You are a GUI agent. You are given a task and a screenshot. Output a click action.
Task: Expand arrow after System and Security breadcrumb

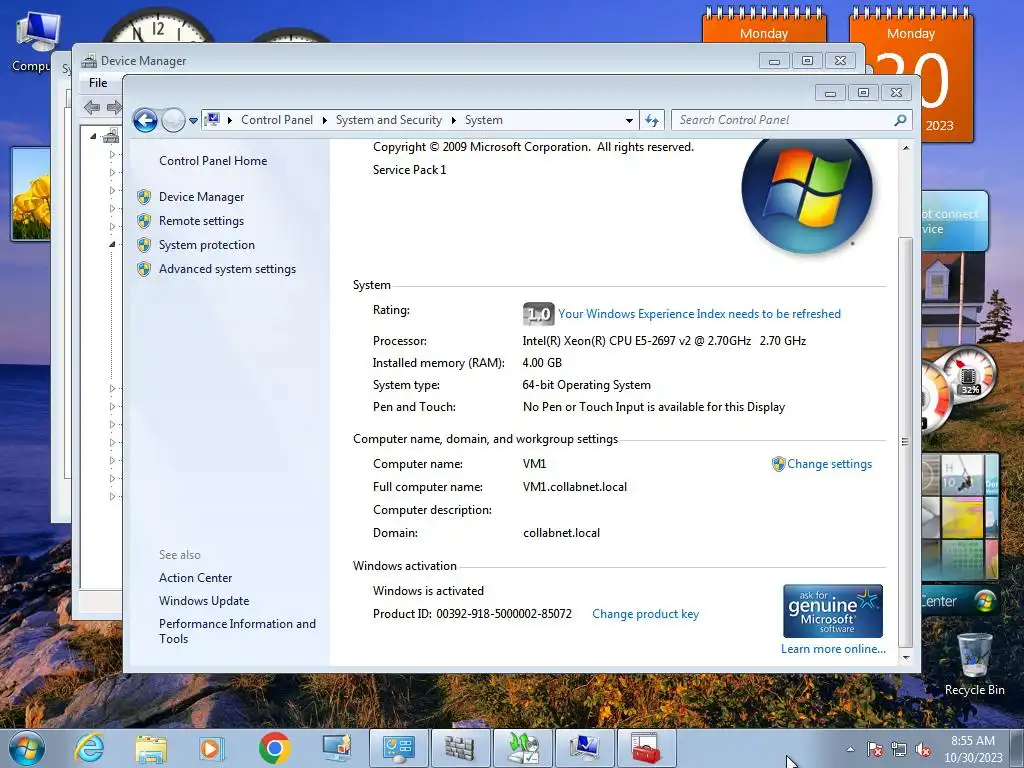(454, 120)
